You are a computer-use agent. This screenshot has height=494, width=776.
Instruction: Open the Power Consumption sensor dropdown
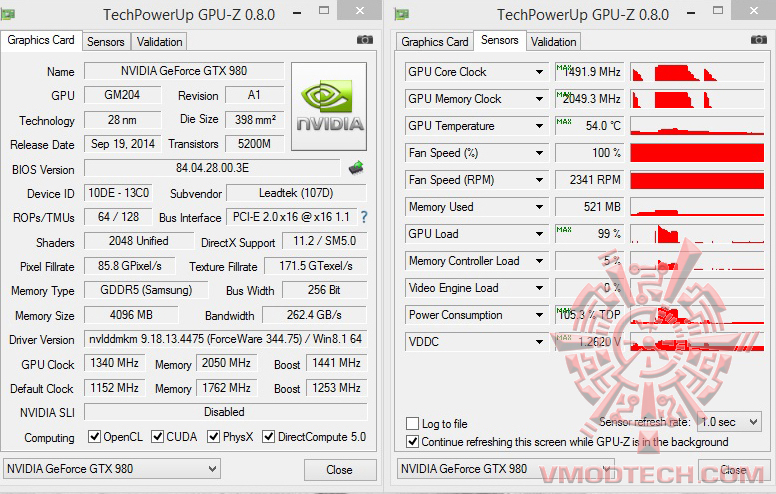tap(539, 315)
